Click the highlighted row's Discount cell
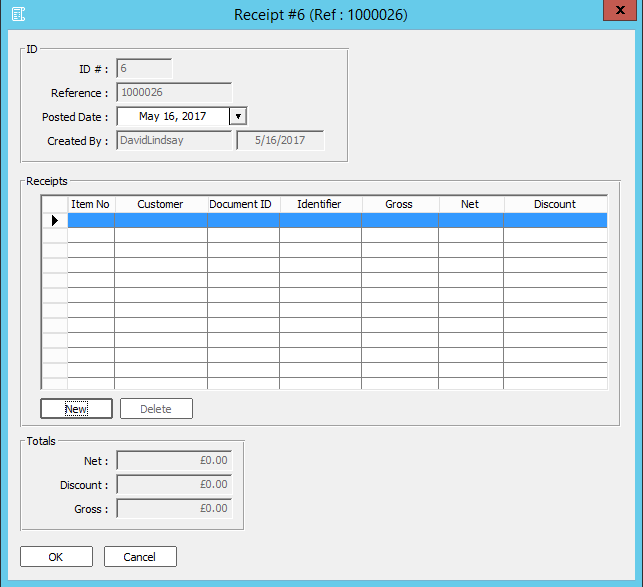The image size is (643, 587). pyautogui.click(x=556, y=220)
